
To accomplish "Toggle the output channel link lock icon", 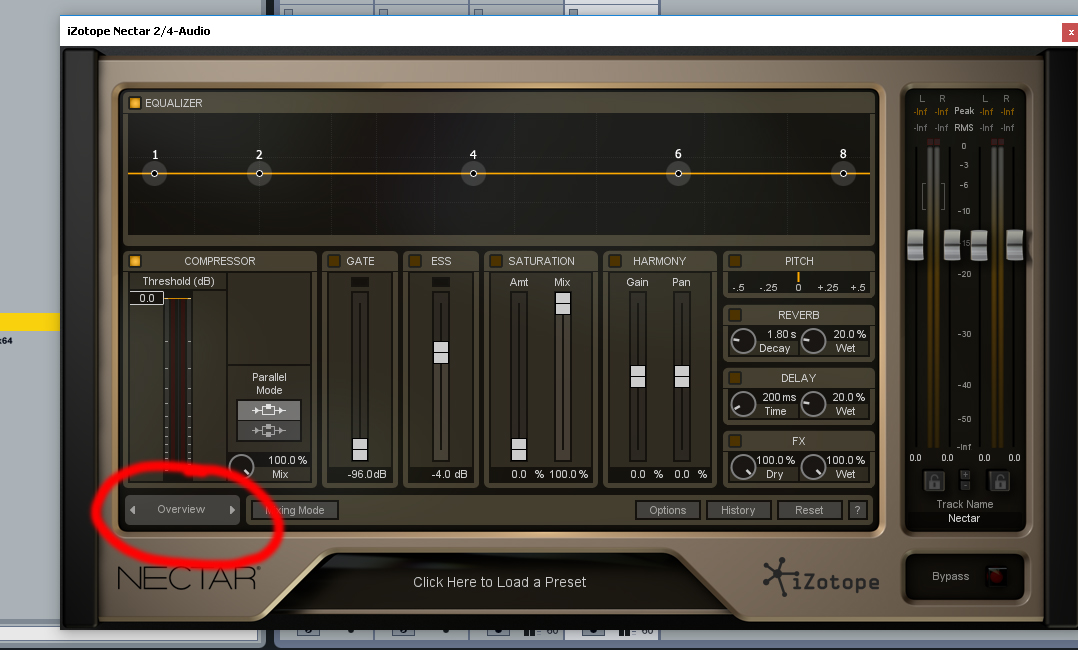I will point(998,481).
